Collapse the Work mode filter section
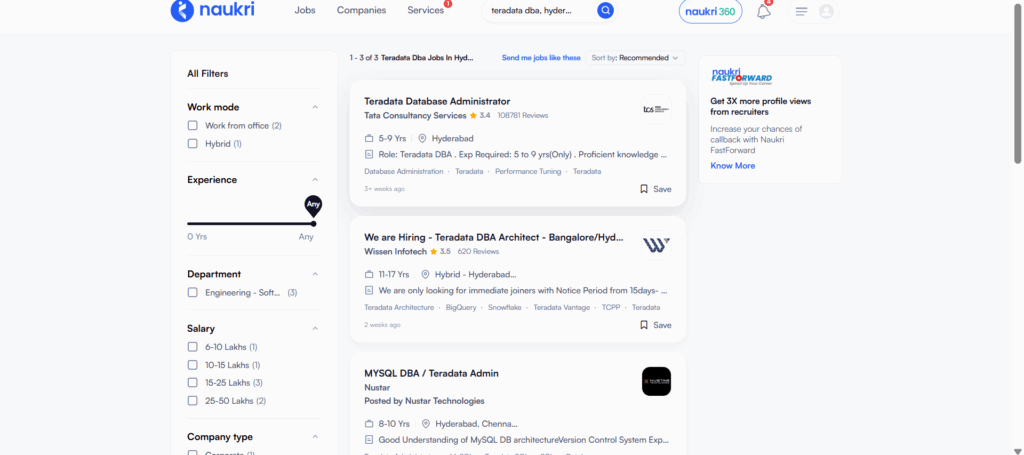 [315, 107]
